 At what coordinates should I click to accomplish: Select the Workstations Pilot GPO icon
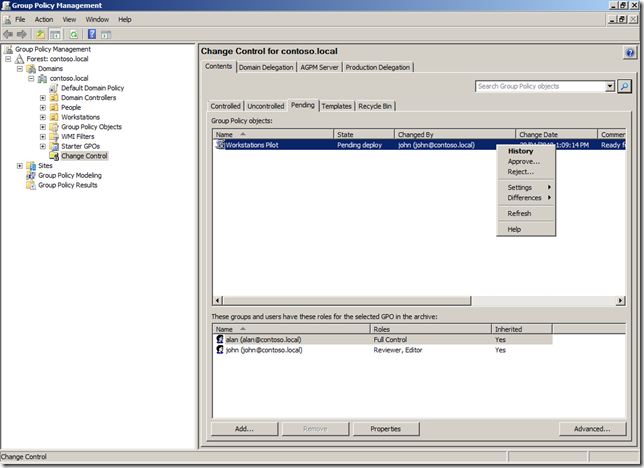coord(220,145)
